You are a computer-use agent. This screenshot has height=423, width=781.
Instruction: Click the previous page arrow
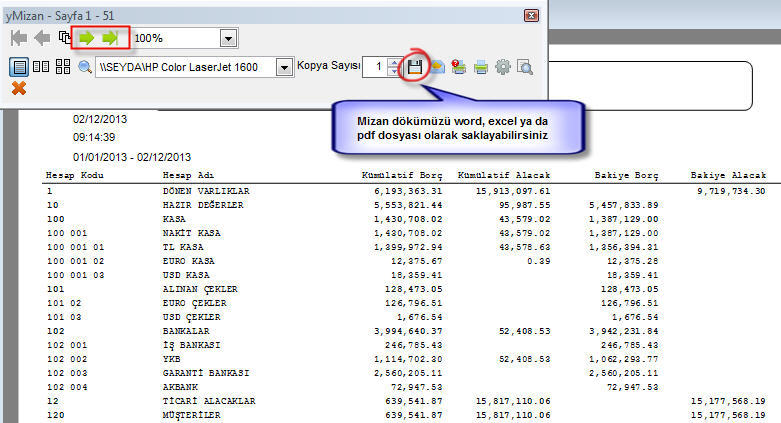[42, 38]
